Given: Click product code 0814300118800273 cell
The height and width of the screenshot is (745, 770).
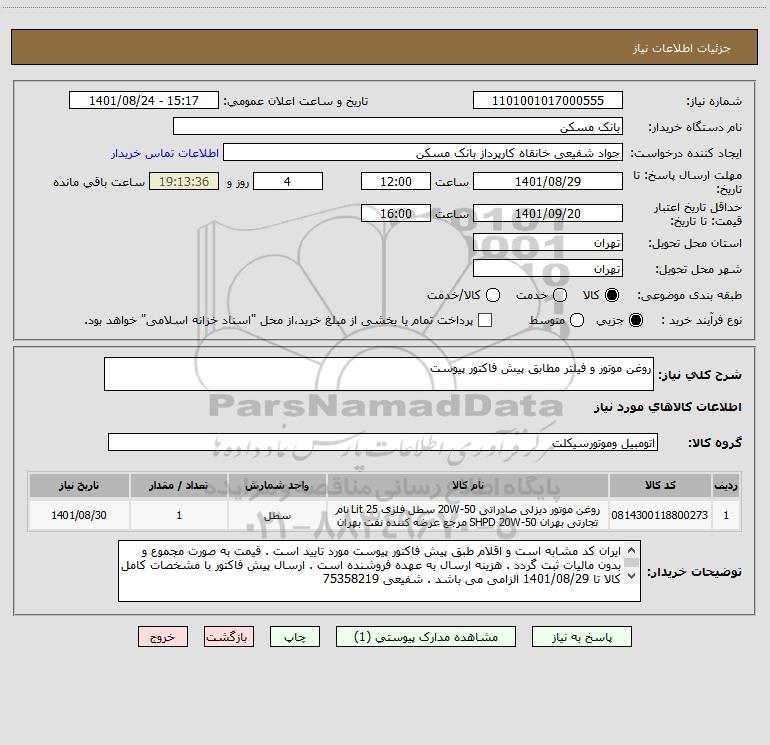Looking at the screenshot, I should (x=660, y=515).
